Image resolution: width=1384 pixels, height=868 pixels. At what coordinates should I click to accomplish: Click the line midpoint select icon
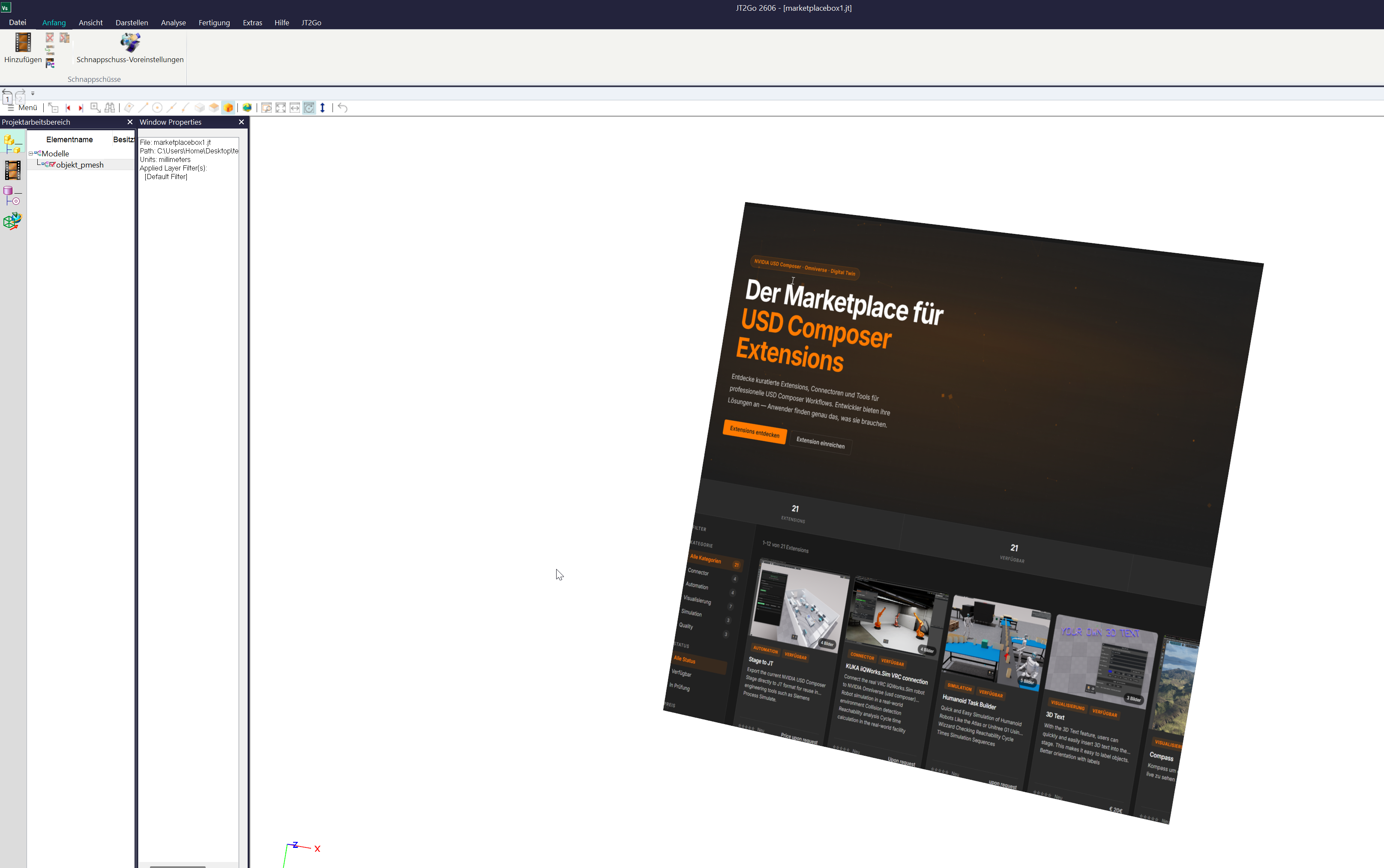click(171, 108)
